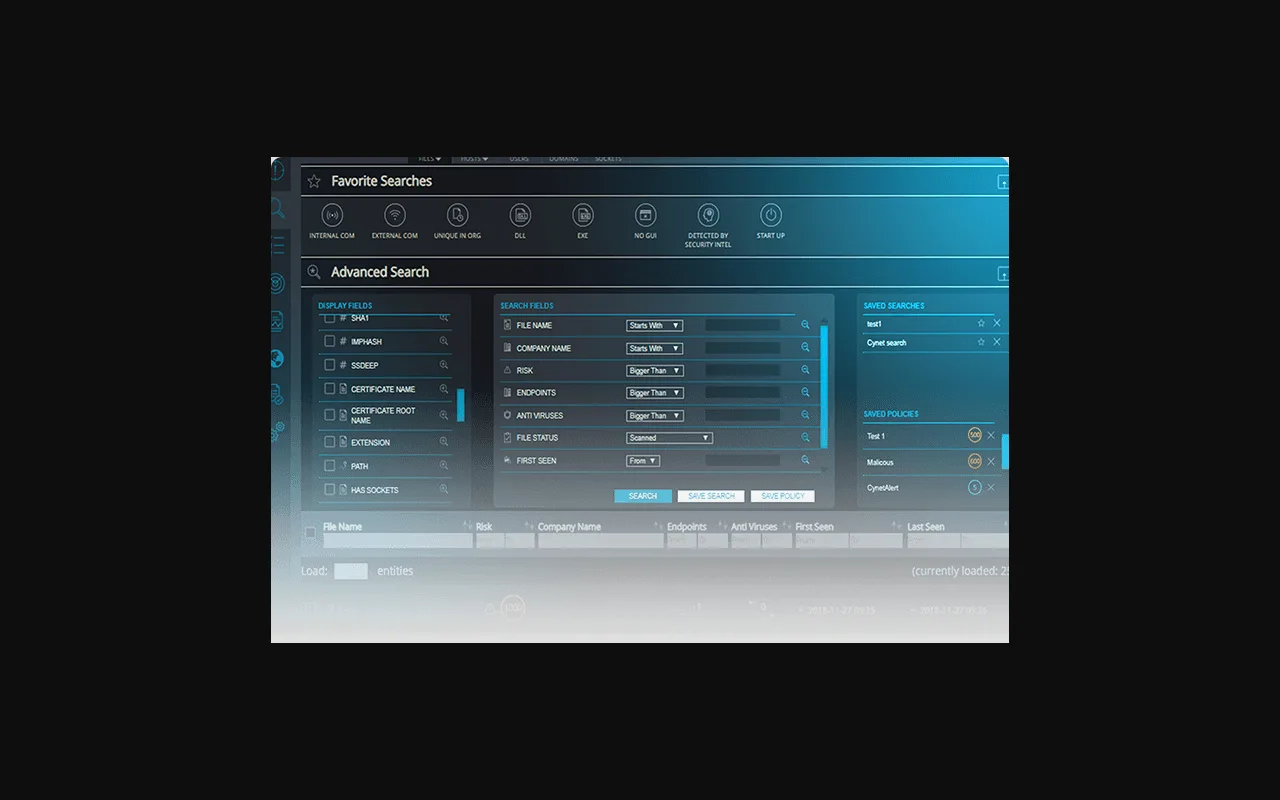
Task: Favorite the test1 saved search star
Action: coord(981,323)
